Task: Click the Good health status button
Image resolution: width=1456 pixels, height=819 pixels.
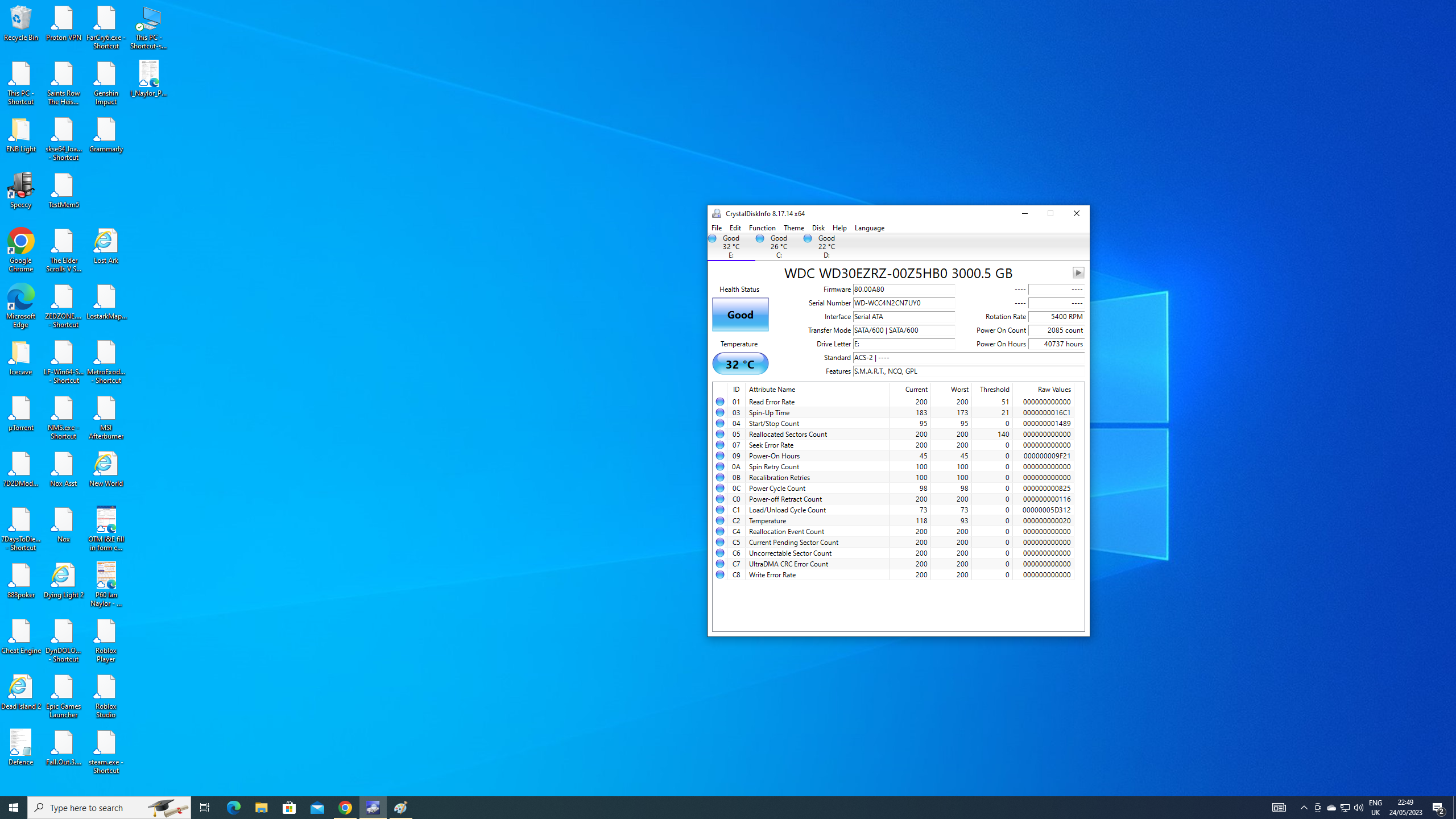Action: point(741,315)
